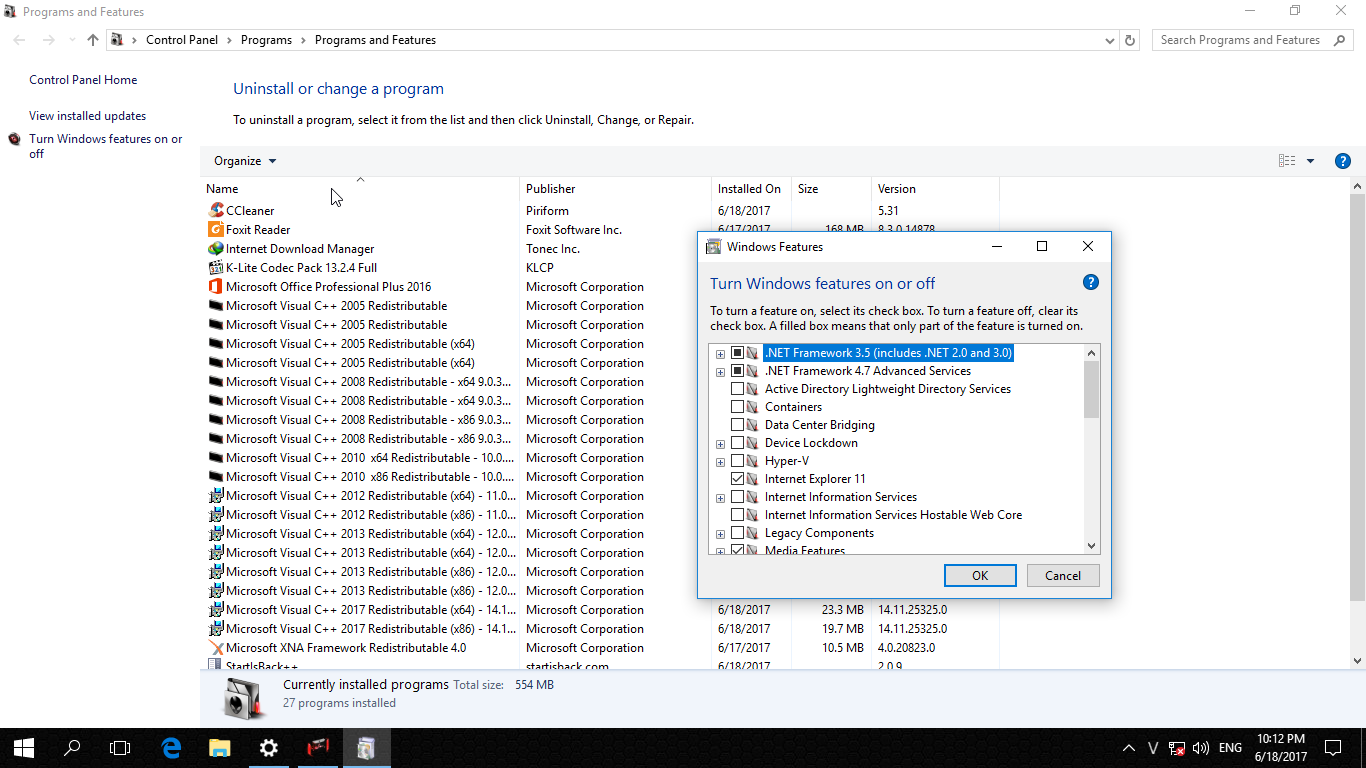Sort by the Name column header
1366x768 pixels.
[x=360, y=189]
